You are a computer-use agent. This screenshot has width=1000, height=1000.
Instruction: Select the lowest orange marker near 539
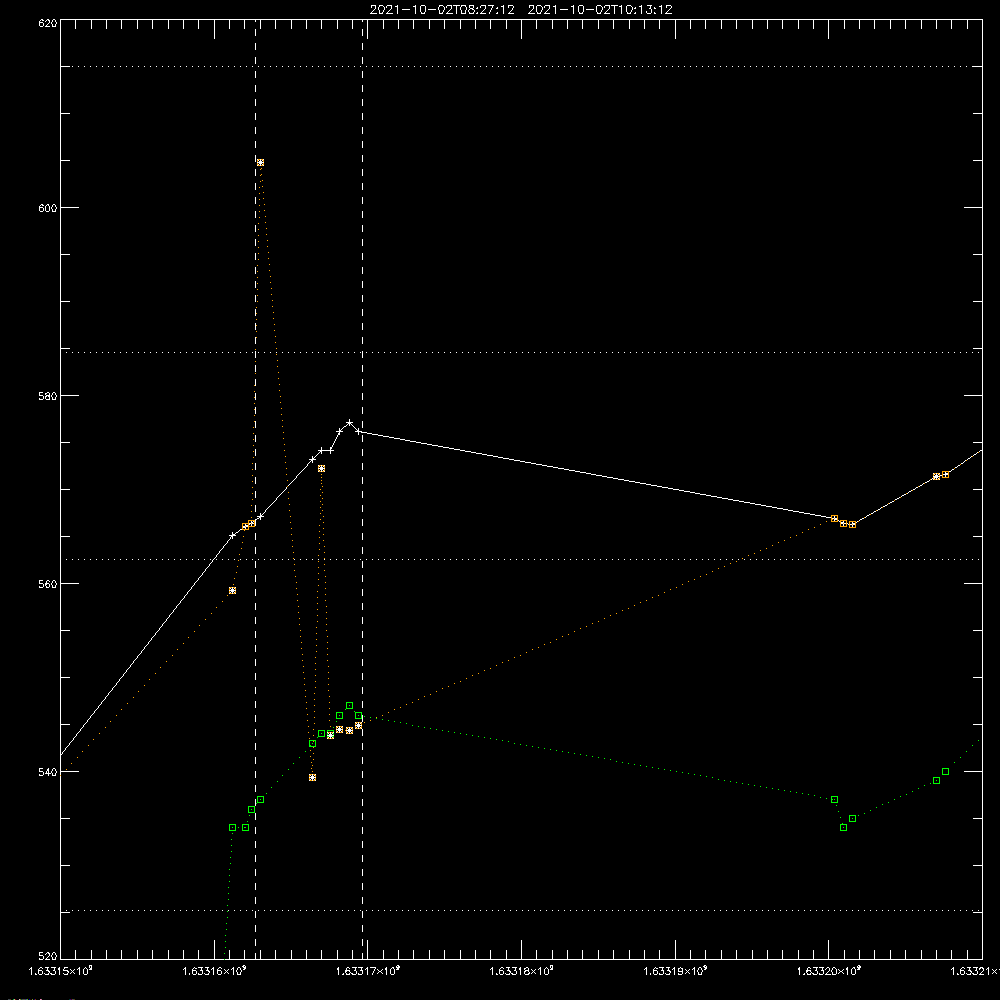tap(312, 777)
